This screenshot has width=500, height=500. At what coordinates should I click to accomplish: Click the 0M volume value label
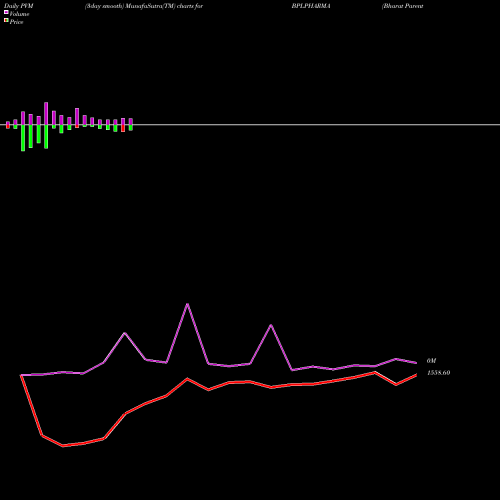[x=431, y=361]
